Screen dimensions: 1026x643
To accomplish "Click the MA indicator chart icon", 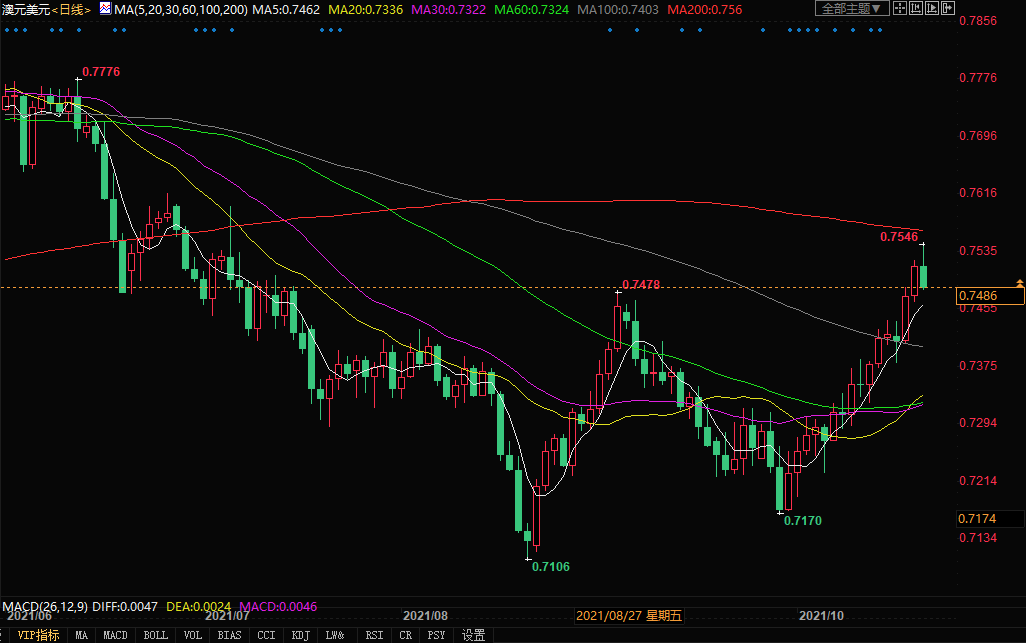I will 104,9.
